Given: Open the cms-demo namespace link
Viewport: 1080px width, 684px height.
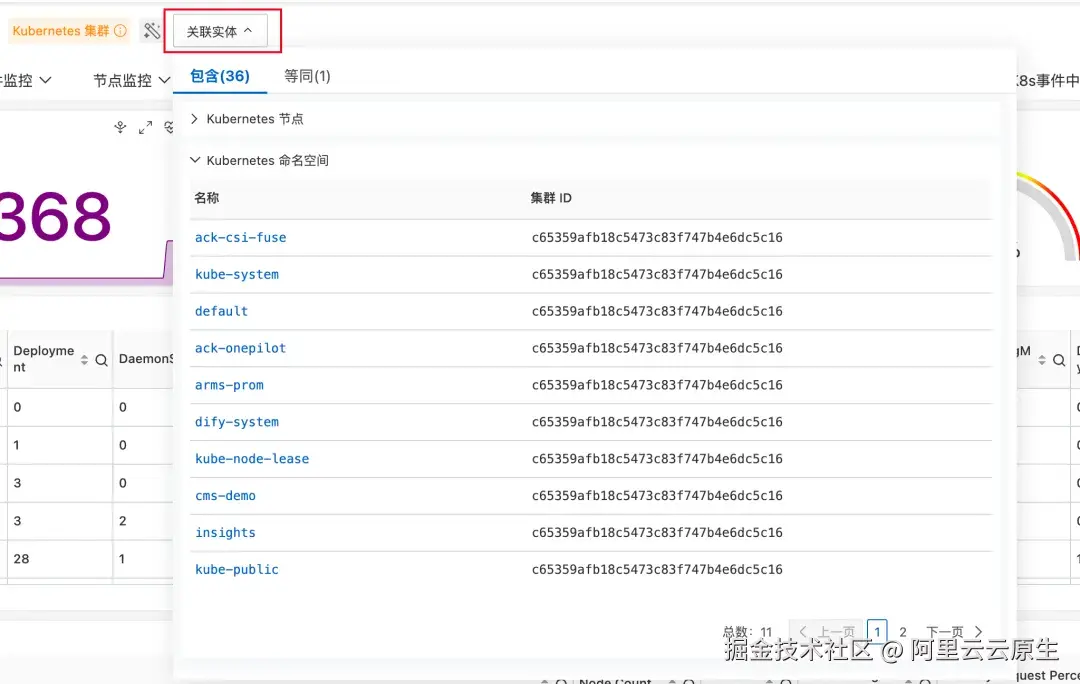Looking at the screenshot, I should pyautogui.click(x=225, y=496).
